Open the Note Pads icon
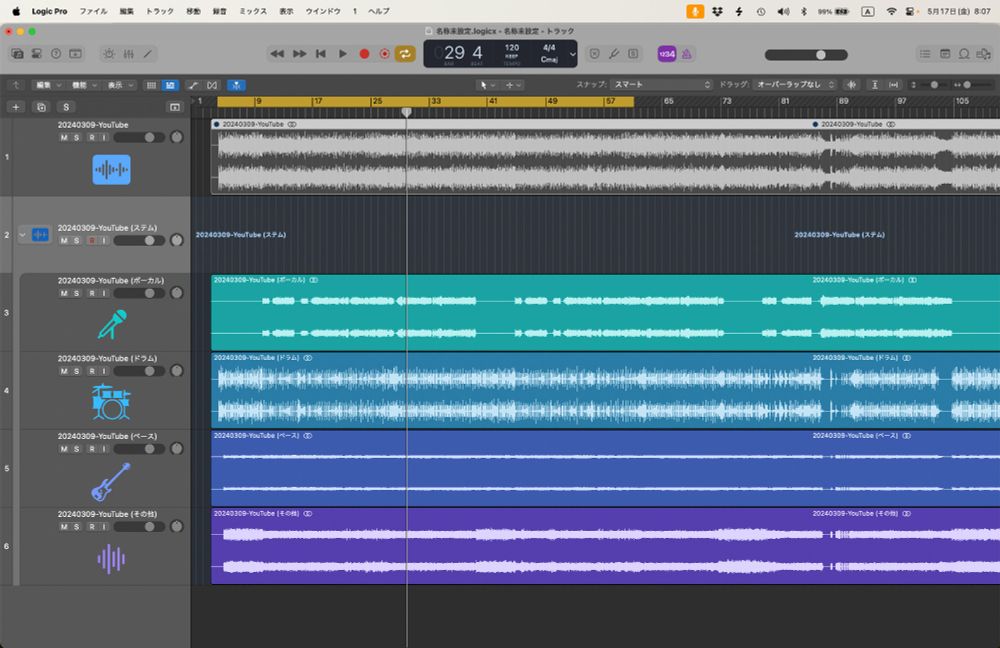Viewport: 1000px width, 648px height. click(x=945, y=54)
